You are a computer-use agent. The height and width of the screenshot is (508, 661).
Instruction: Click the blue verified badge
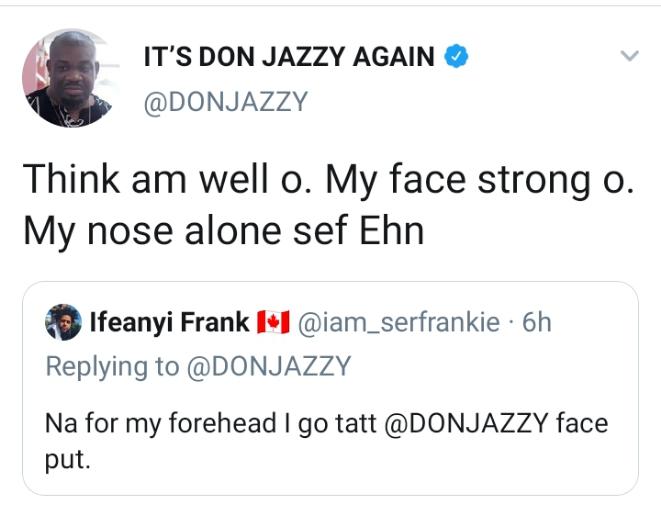click(455, 57)
